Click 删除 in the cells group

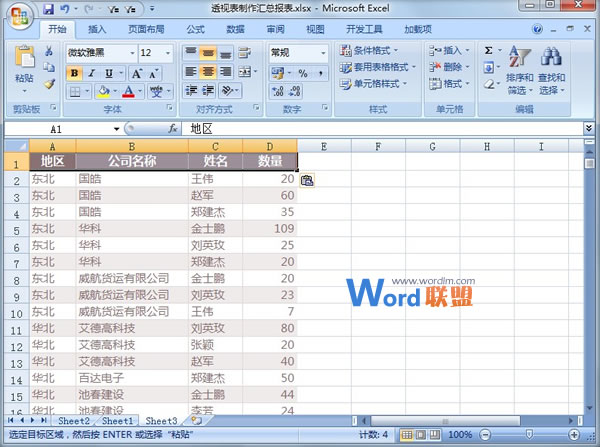point(449,67)
